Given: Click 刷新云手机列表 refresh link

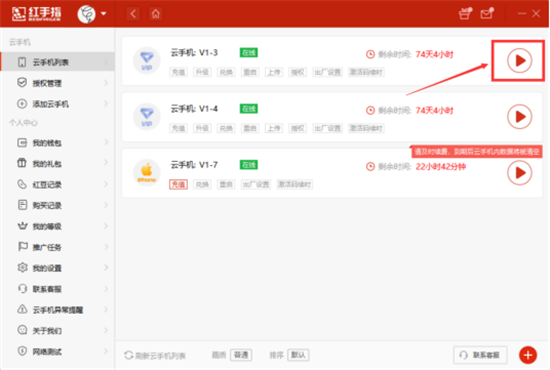Looking at the screenshot, I should click(x=155, y=356).
